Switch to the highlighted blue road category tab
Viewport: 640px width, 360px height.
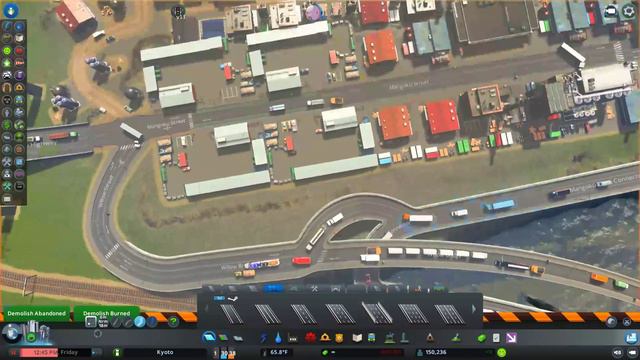(273, 289)
